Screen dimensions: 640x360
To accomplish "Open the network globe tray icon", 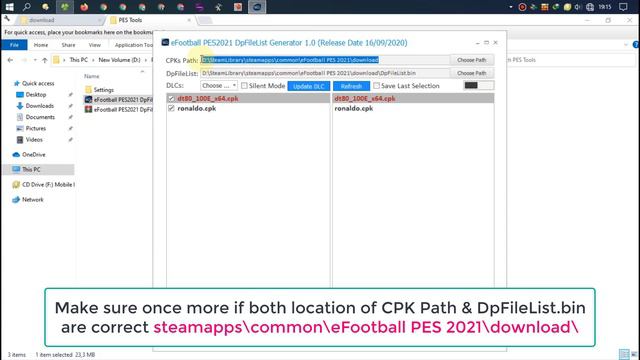I will [590, 7].
